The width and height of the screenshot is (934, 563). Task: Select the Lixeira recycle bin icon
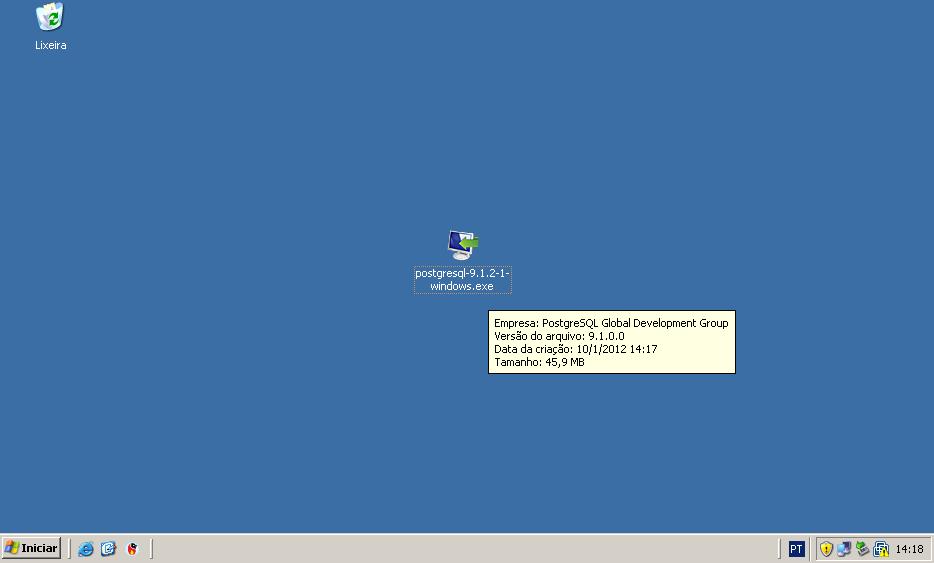(50, 17)
